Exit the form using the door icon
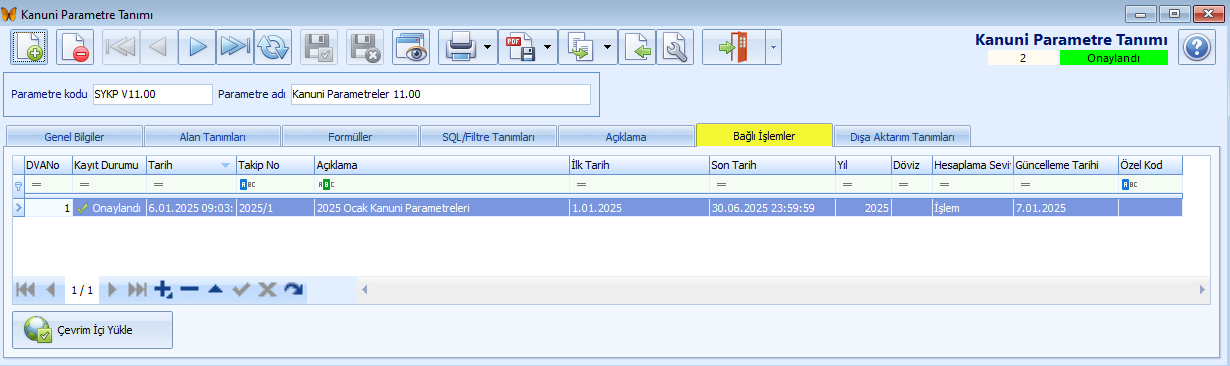This screenshot has width=1230, height=366. (x=734, y=47)
